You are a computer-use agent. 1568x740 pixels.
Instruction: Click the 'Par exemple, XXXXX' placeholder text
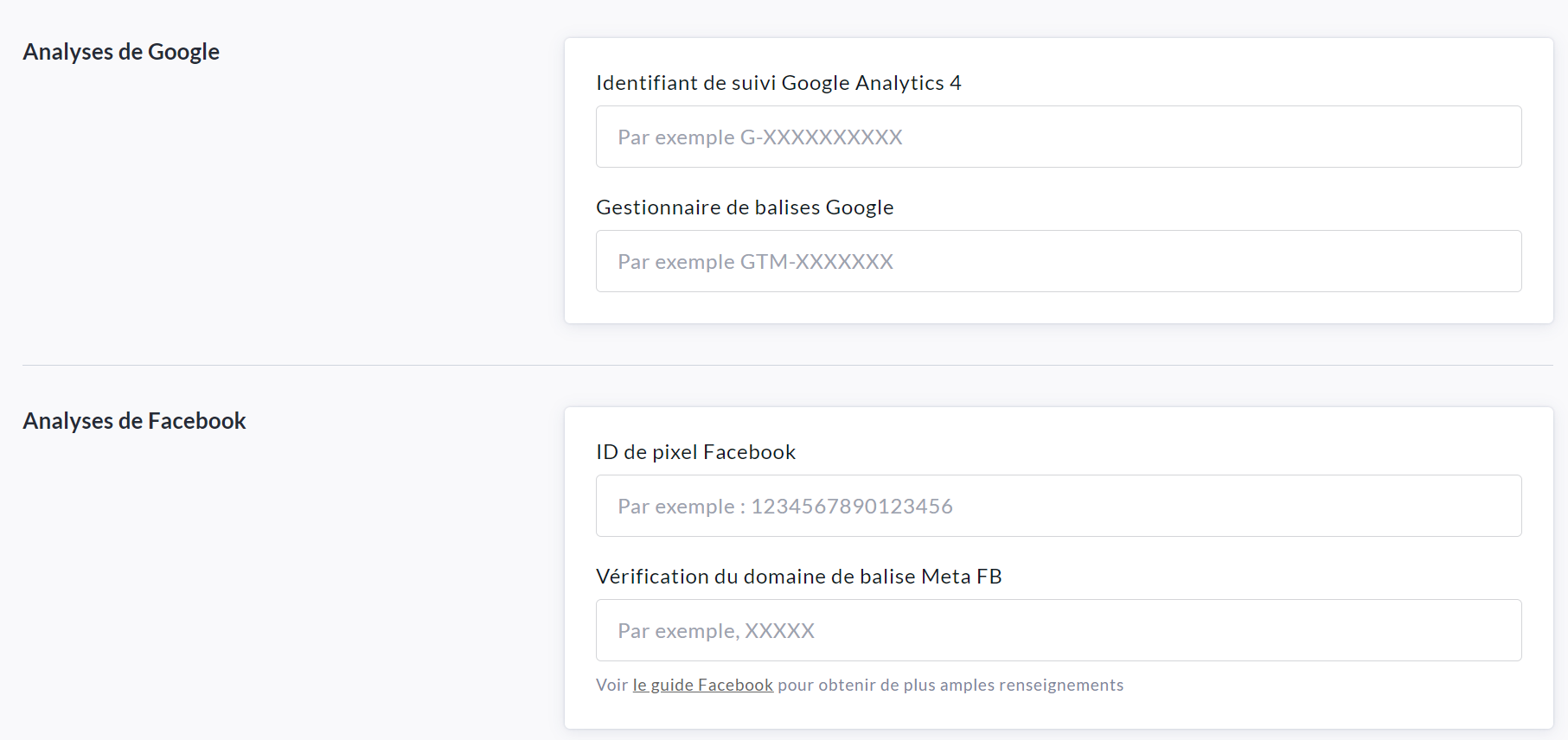(x=716, y=631)
